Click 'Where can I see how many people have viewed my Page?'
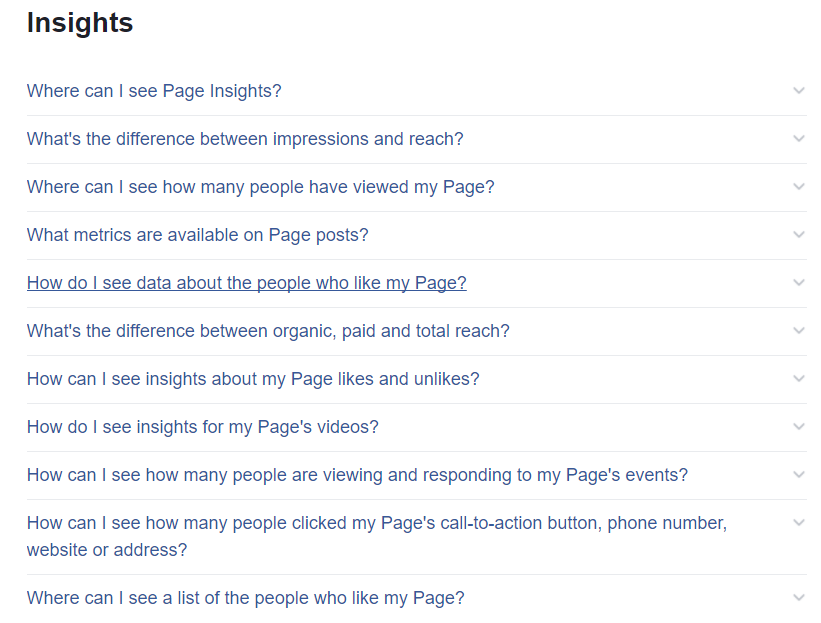Screen dimensions: 821x623 [x=260, y=187]
